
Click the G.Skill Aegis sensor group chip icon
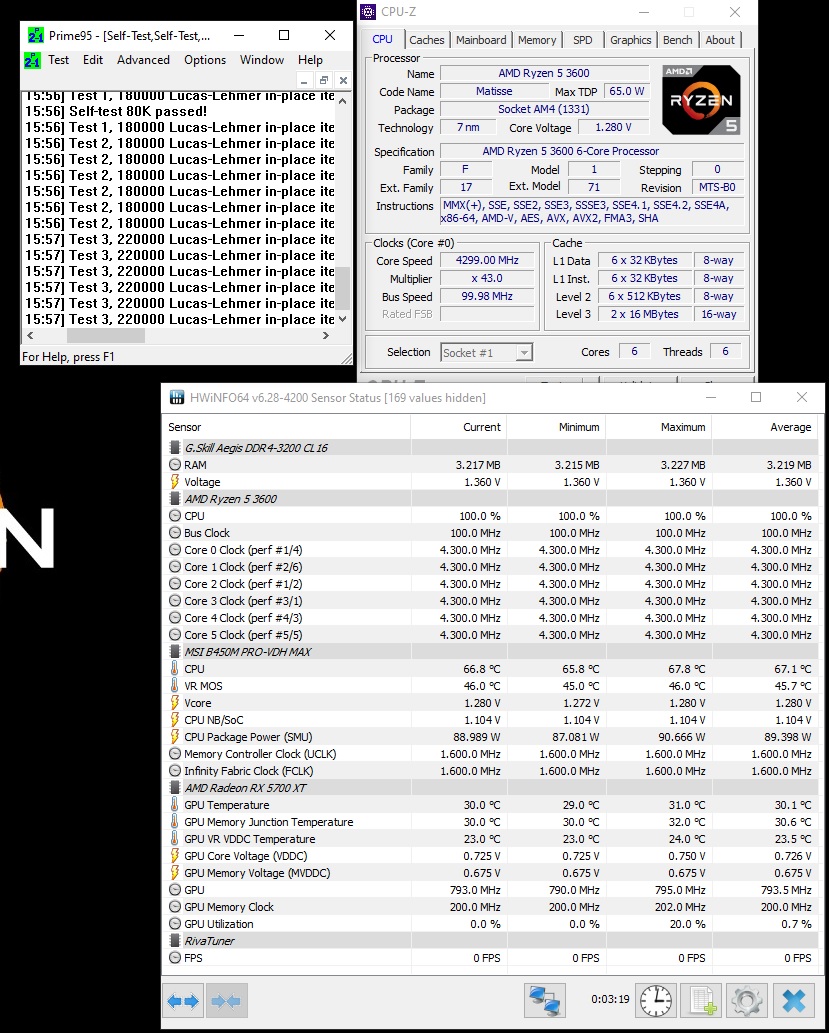[x=175, y=448]
